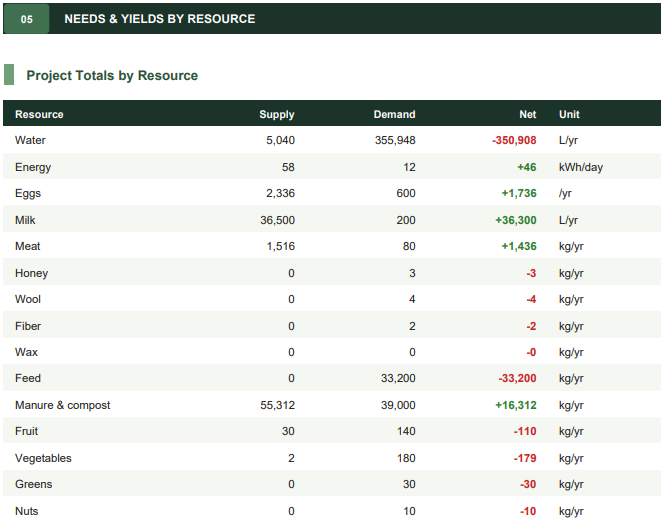Select the "Honey" row label
The height and width of the screenshot is (522, 662).
click(x=32, y=273)
